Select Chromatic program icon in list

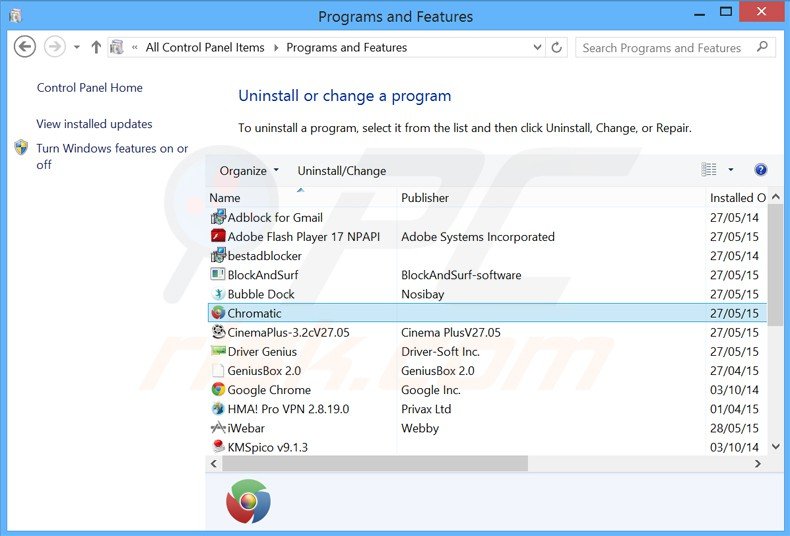click(218, 313)
